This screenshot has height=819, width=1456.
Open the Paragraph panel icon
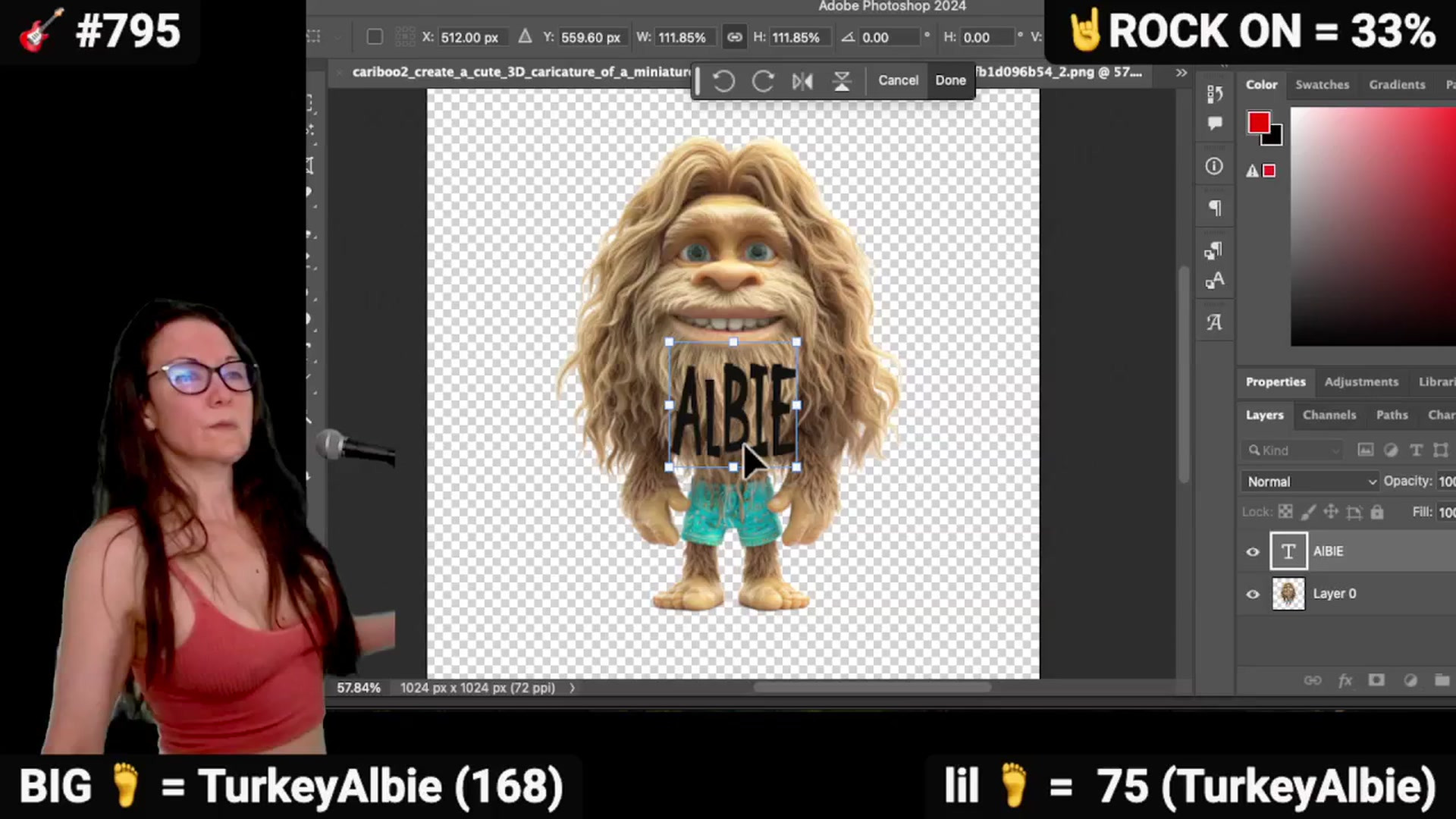(x=1215, y=208)
